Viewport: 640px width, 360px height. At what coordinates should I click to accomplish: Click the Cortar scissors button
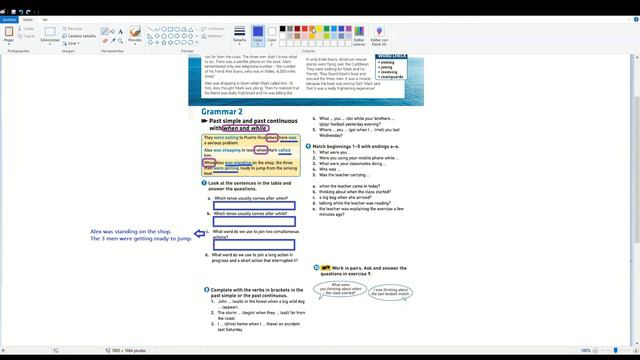[26, 29]
